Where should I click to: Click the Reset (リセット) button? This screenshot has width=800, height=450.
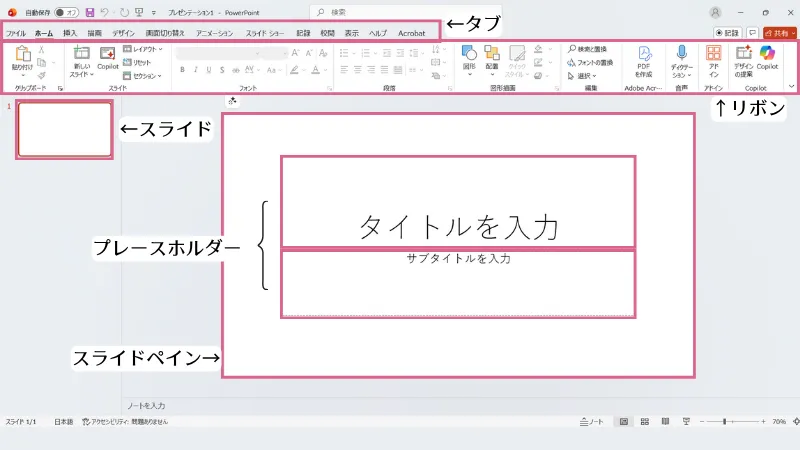141,62
